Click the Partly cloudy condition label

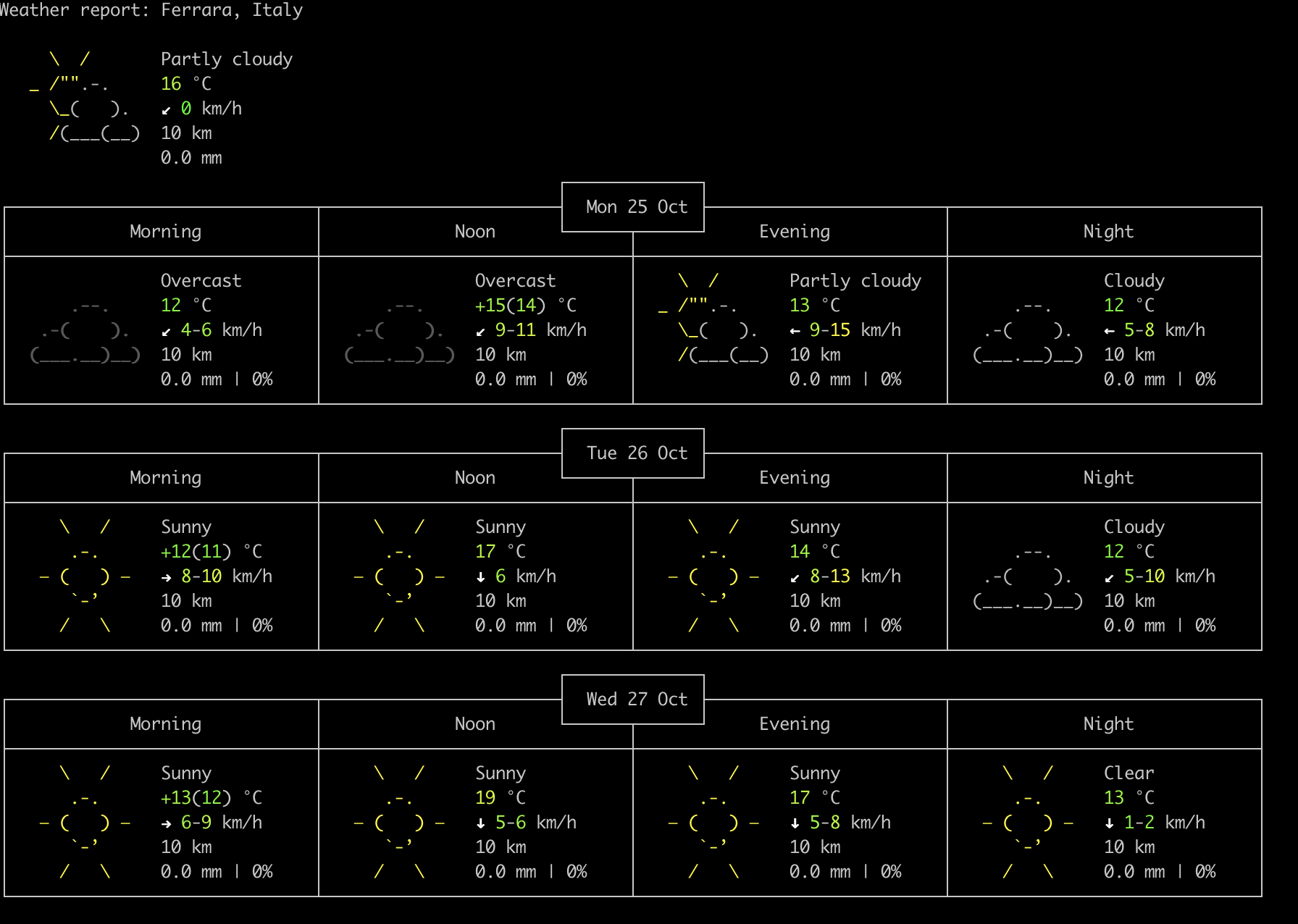227,59
